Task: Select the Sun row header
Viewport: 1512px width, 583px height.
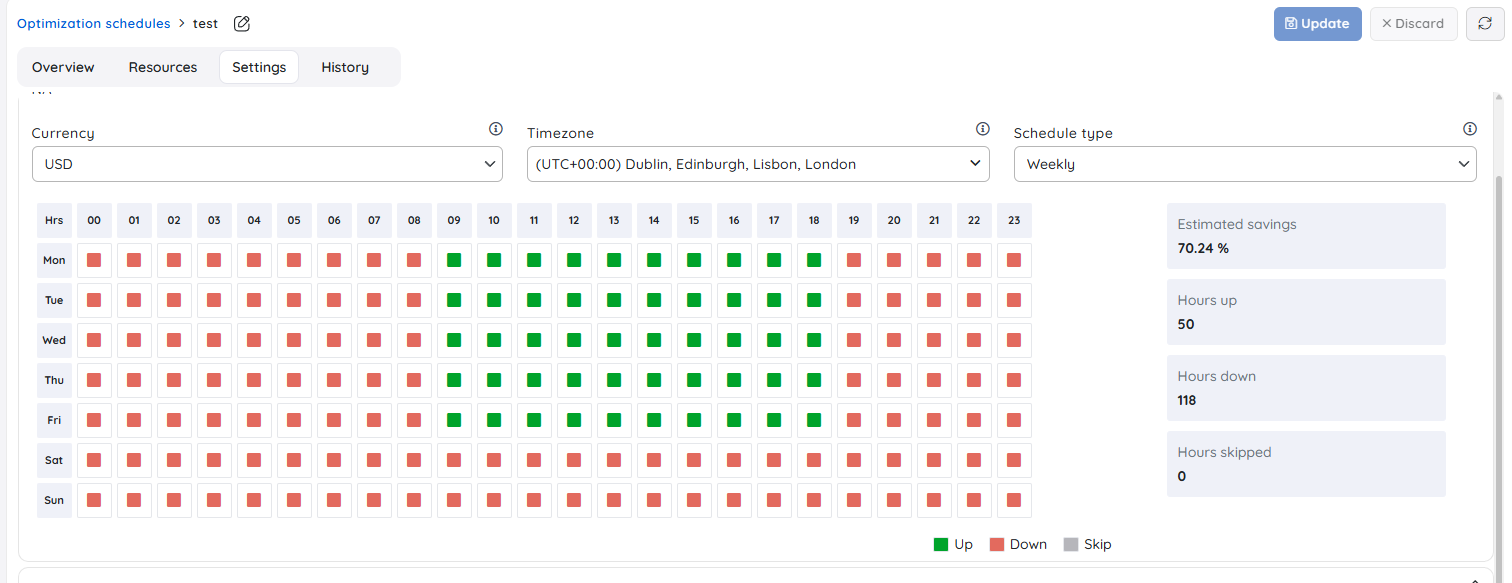Action: click(54, 500)
